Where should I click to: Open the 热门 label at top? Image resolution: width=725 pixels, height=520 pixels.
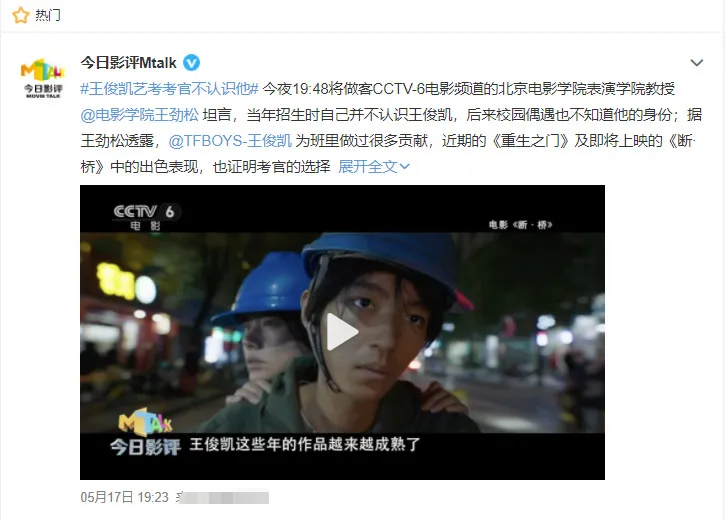(x=48, y=15)
